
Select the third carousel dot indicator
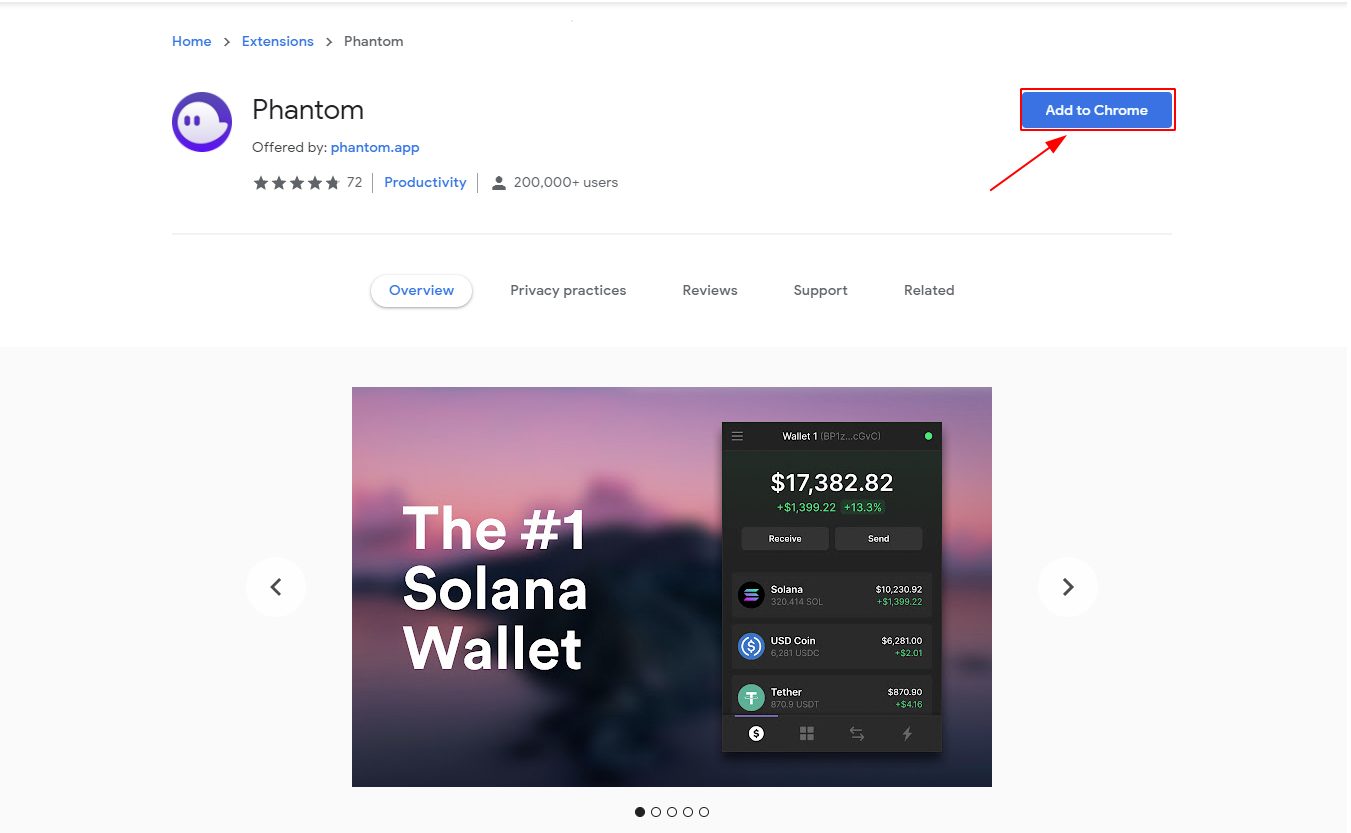[x=672, y=812]
